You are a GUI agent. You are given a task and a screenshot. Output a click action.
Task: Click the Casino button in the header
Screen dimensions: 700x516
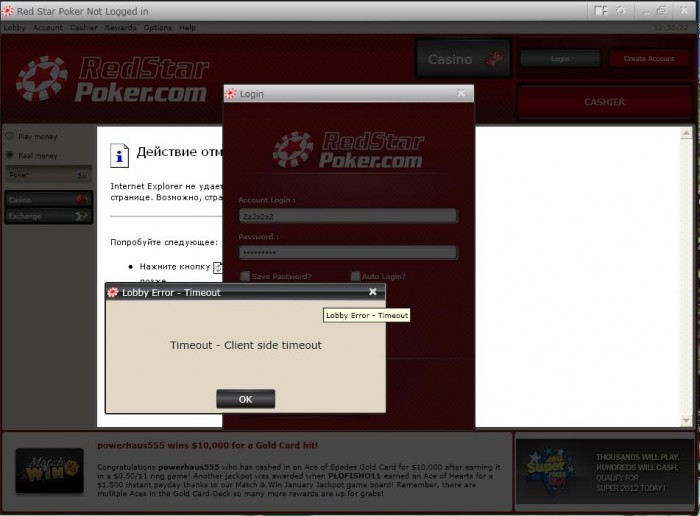pyautogui.click(x=463, y=59)
